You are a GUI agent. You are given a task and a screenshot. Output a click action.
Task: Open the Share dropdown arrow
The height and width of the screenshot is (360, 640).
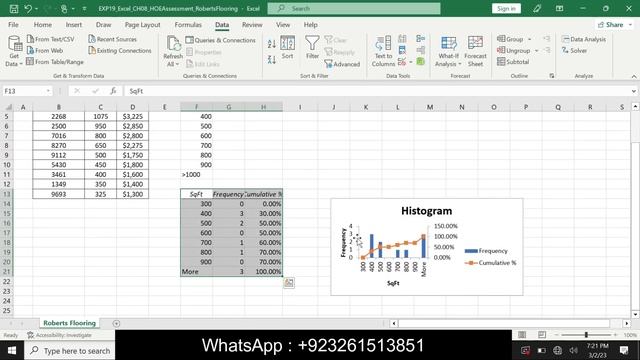coord(631,25)
